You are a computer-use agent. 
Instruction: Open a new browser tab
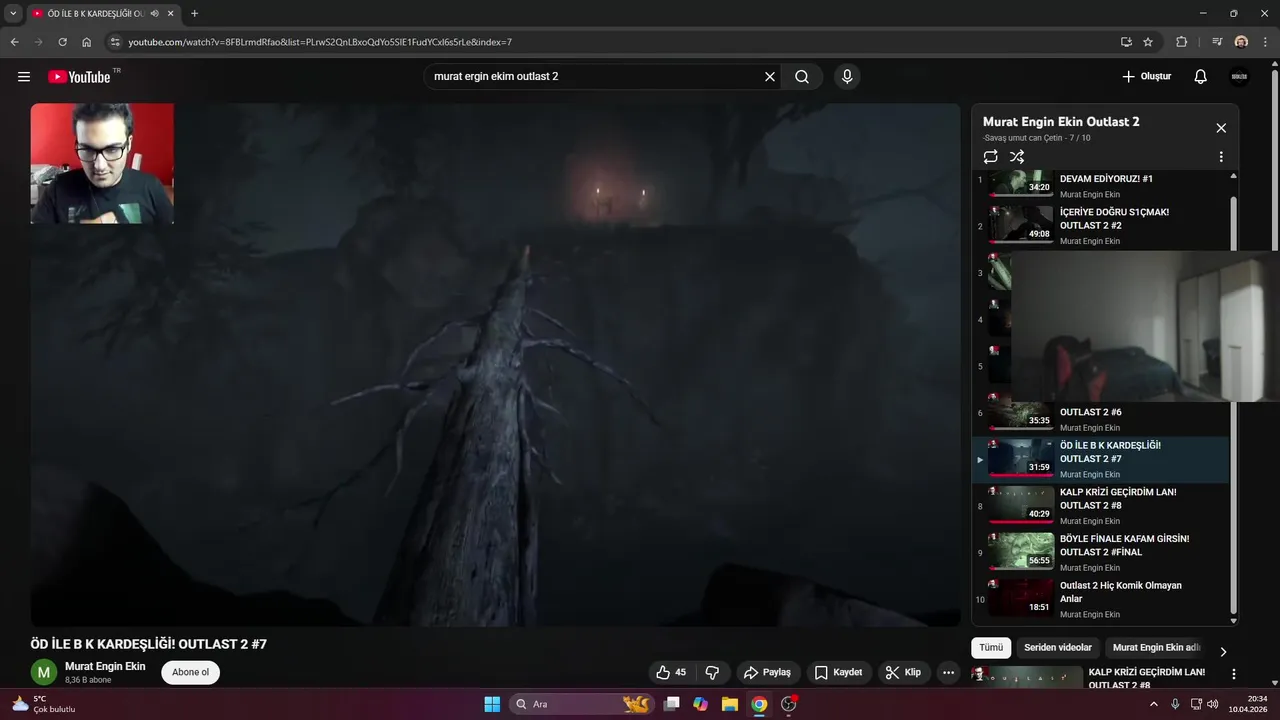(194, 14)
